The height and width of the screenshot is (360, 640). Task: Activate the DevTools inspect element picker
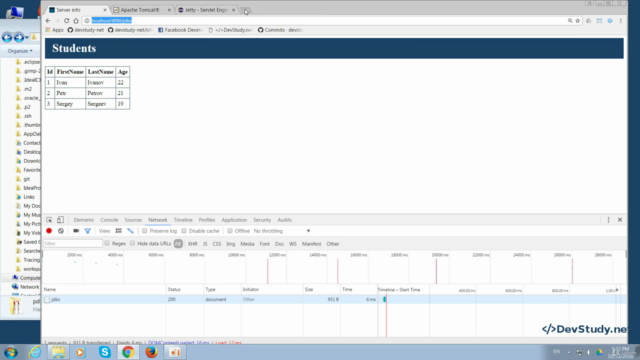coord(49,220)
